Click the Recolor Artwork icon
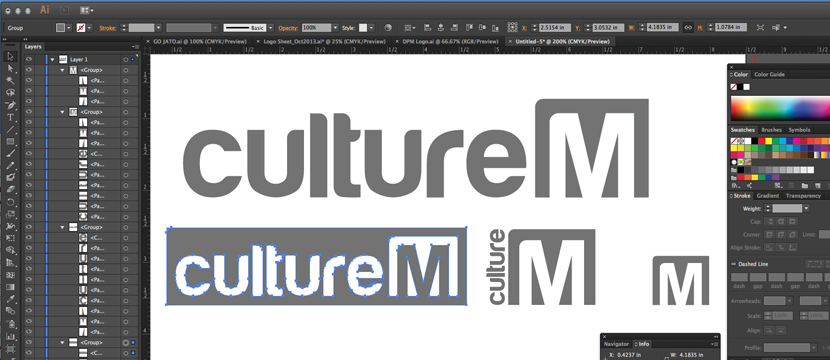This screenshot has width=830, height=360. coord(388,28)
